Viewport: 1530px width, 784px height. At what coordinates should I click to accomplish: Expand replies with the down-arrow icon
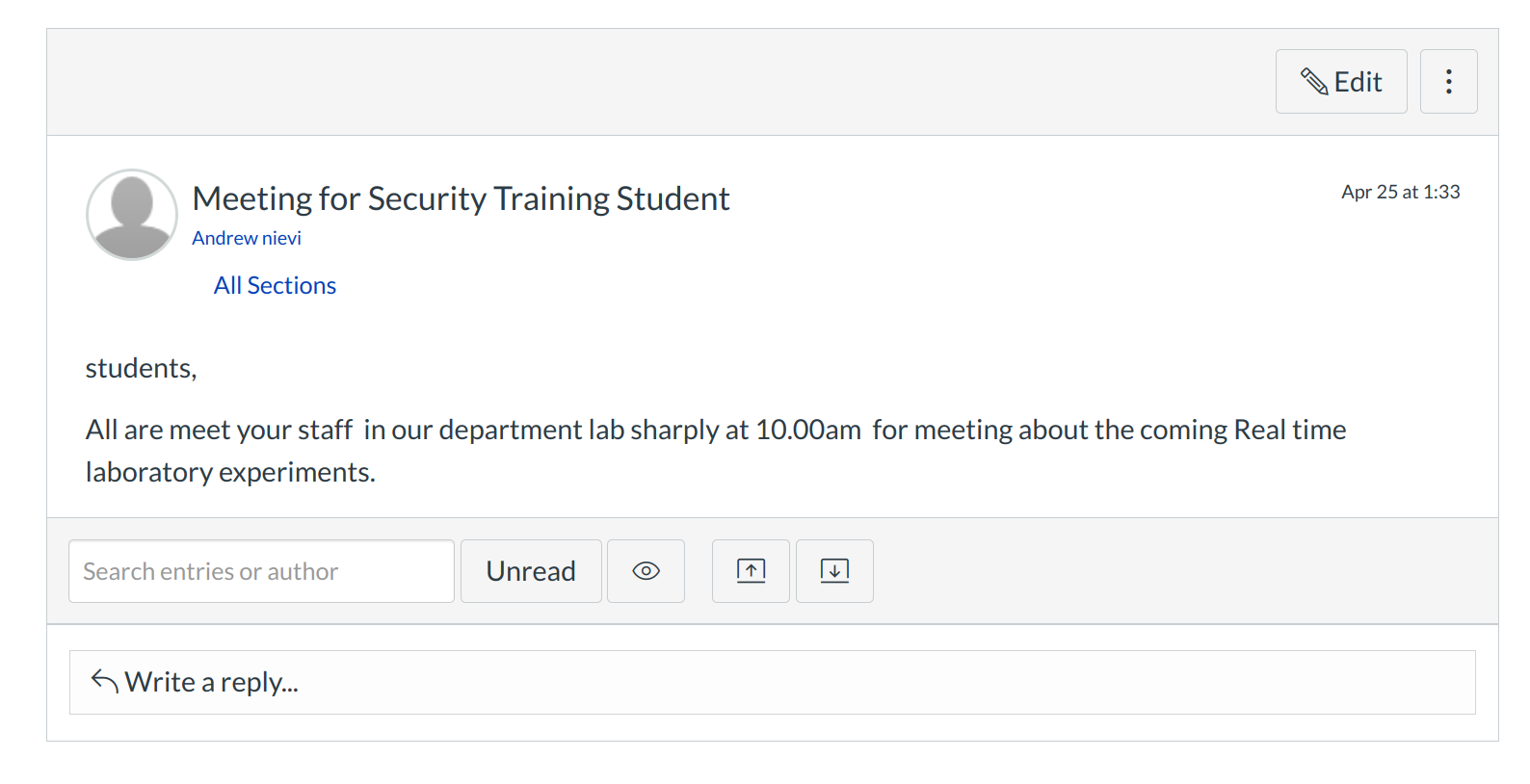(x=834, y=571)
